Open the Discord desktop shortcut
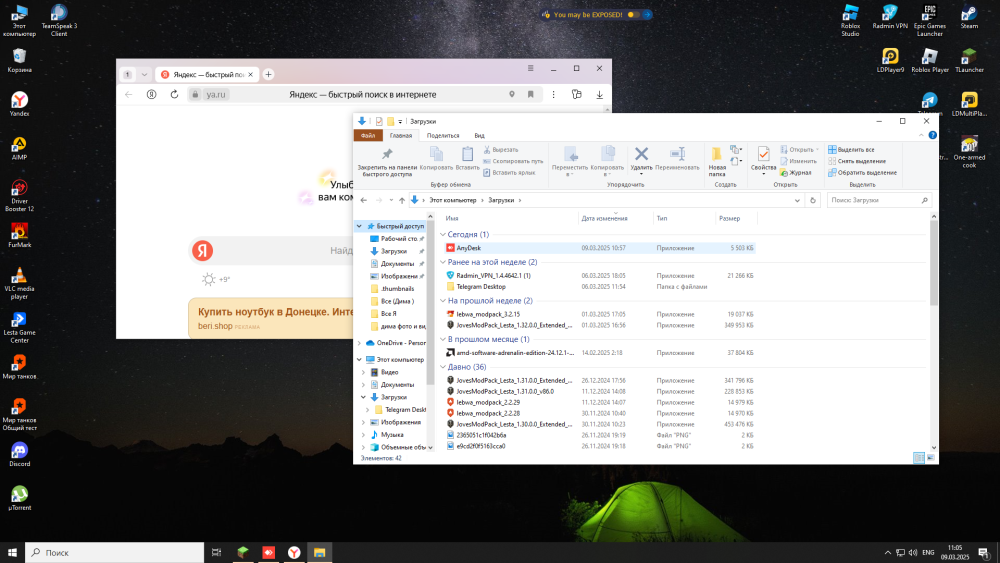1000x563 pixels. [x=19, y=454]
